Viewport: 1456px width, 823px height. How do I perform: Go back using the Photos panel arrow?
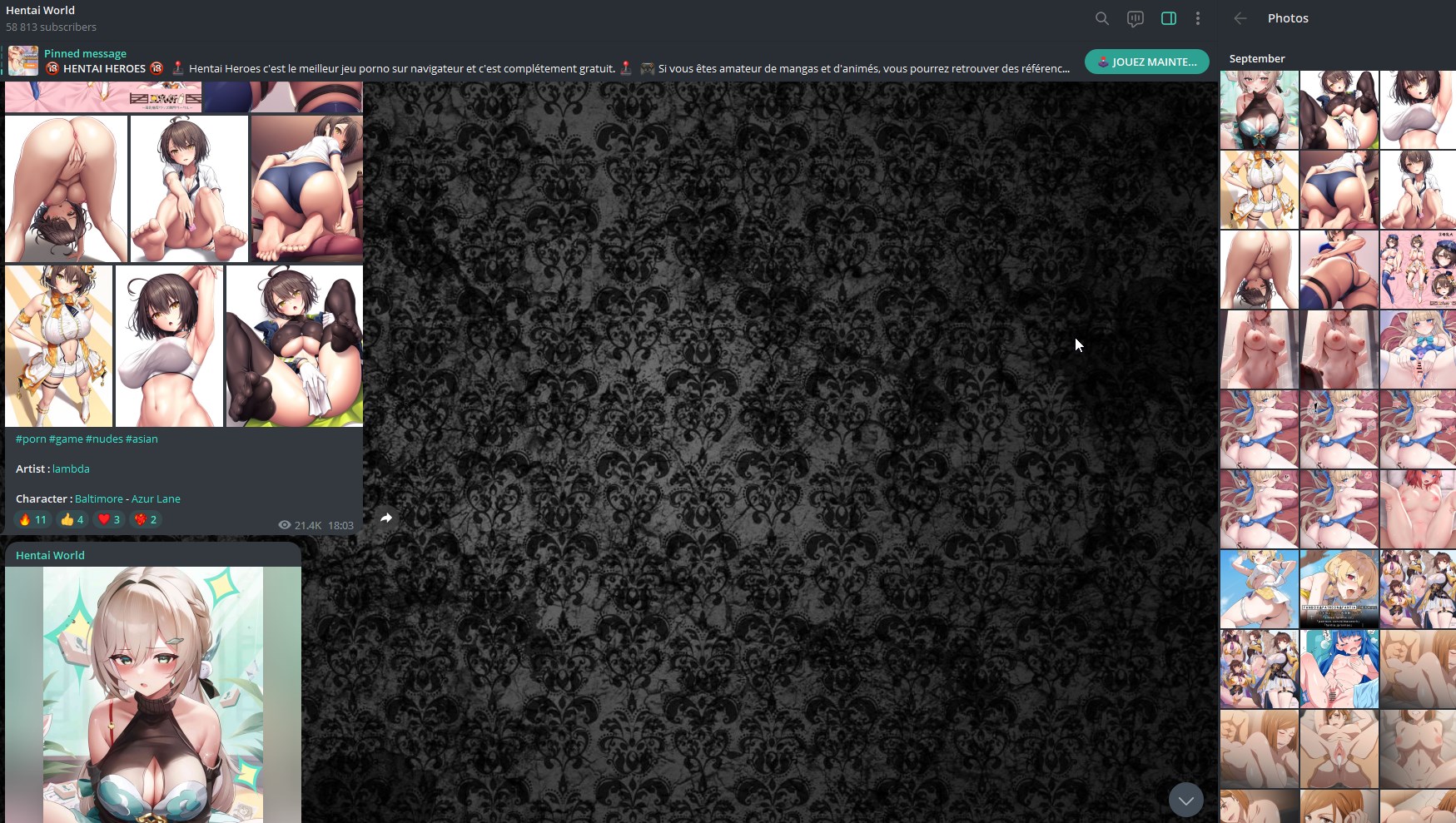pyautogui.click(x=1240, y=18)
